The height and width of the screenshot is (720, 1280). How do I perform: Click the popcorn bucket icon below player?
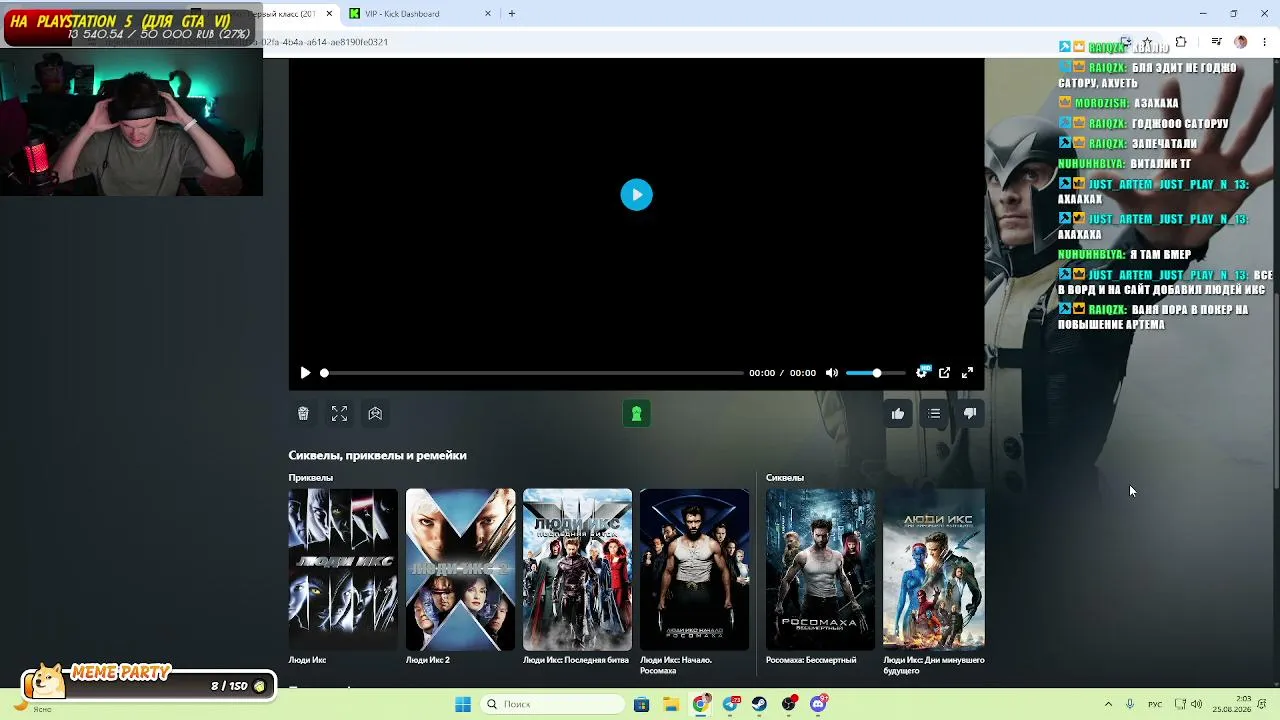[303, 414]
